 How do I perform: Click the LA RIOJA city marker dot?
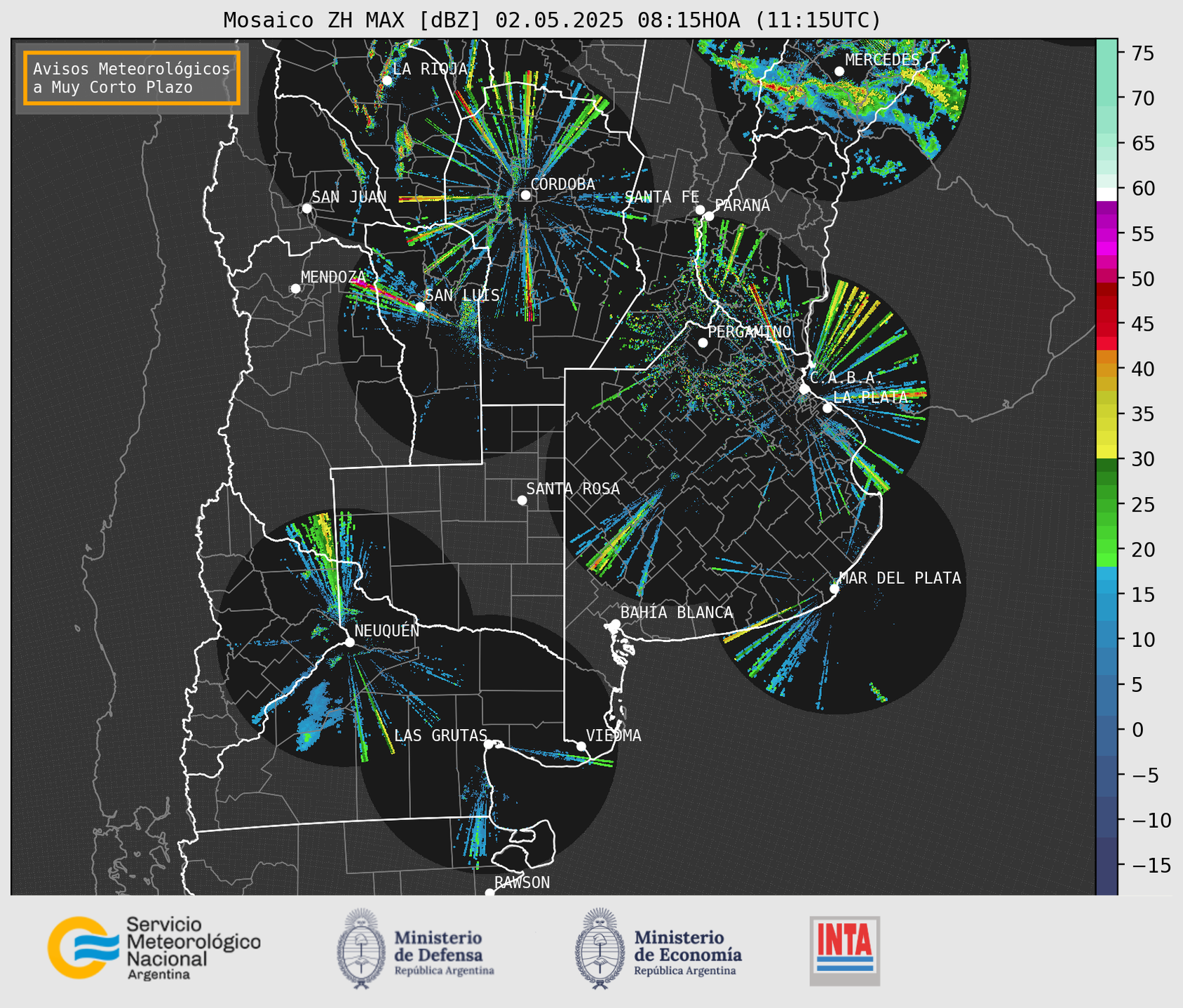click(x=387, y=81)
